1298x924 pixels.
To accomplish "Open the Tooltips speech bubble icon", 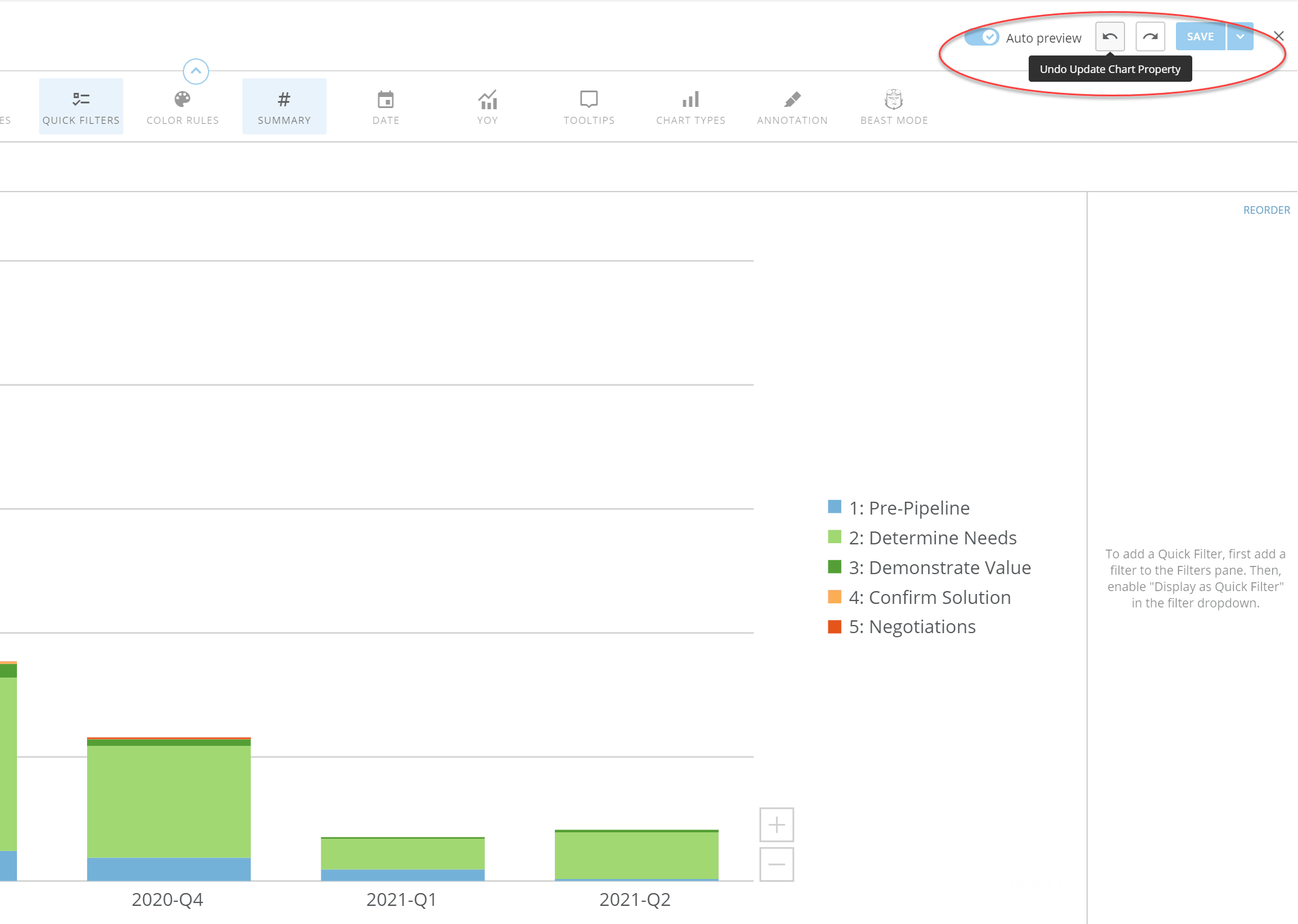I will pos(589,100).
